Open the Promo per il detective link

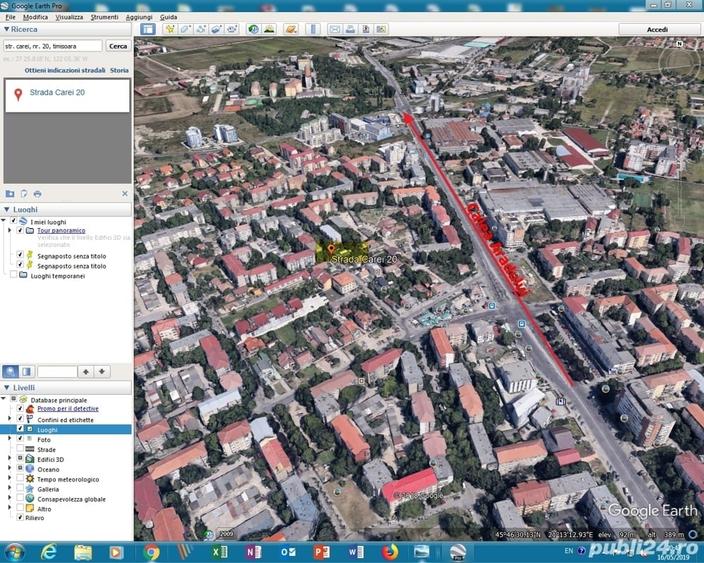click(68, 409)
